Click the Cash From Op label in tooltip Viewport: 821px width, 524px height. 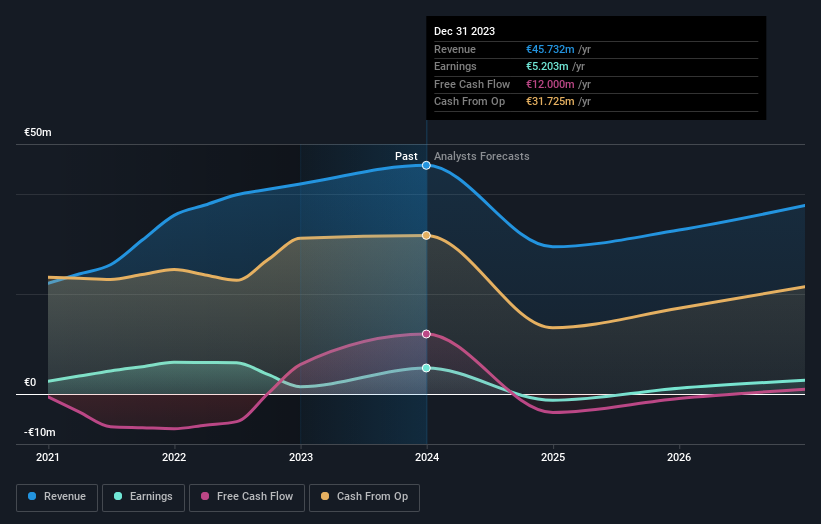tap(469, 102)
